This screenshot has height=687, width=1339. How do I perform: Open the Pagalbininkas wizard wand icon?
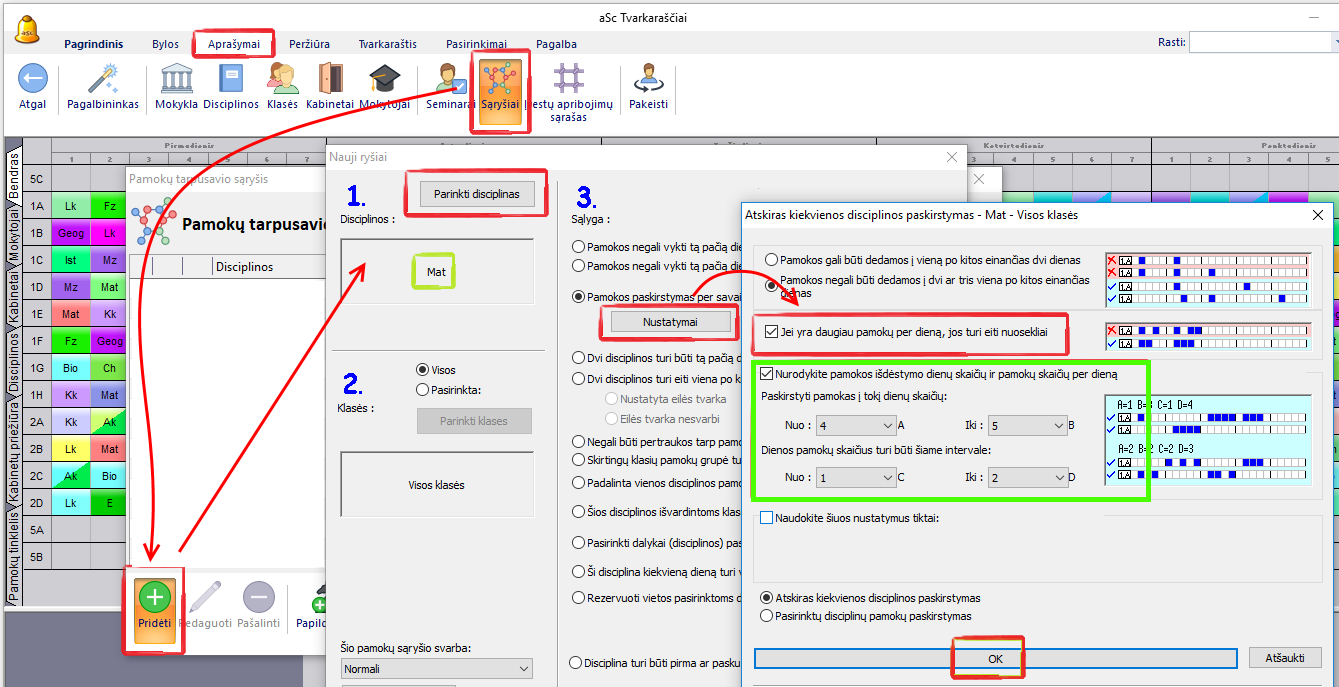click(x=102, y=79)
